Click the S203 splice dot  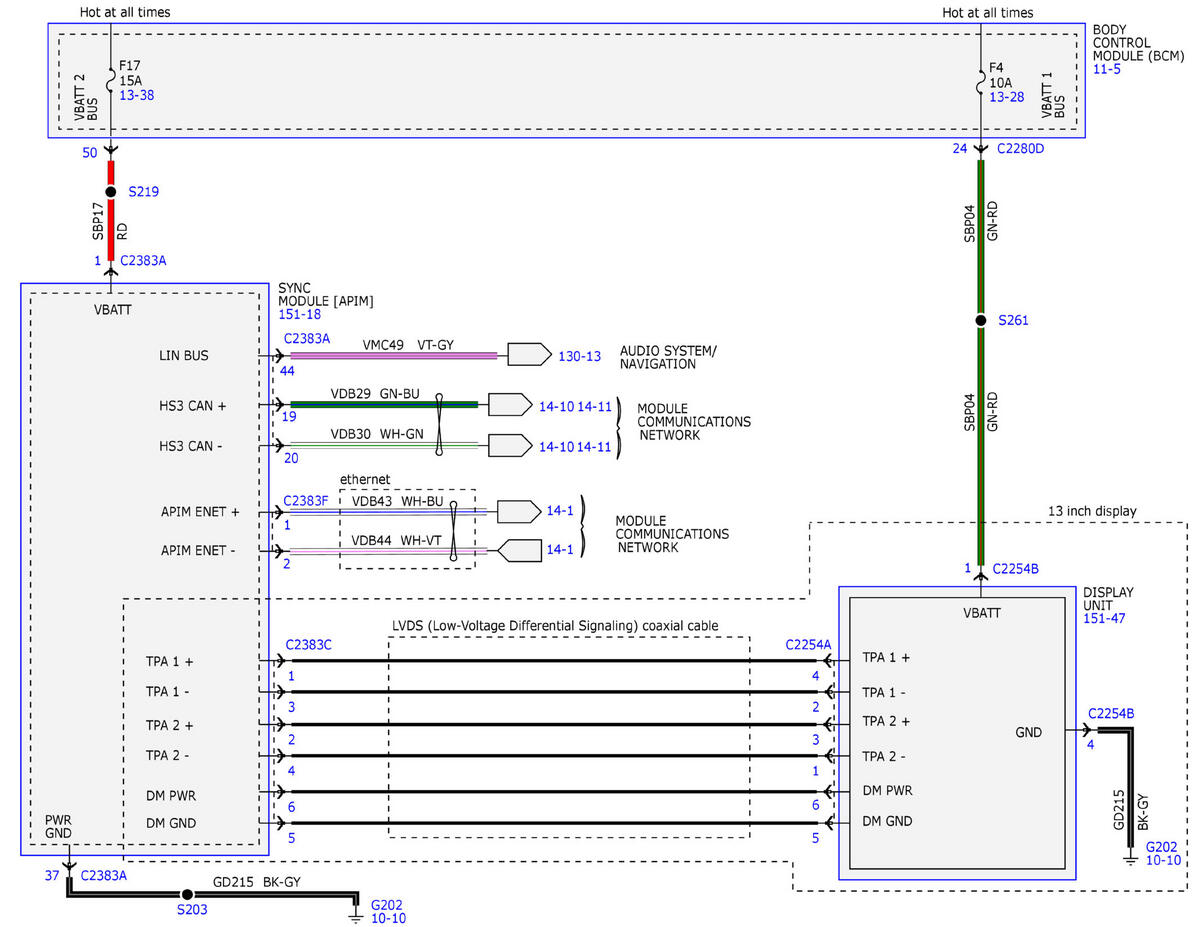(186, 894)
